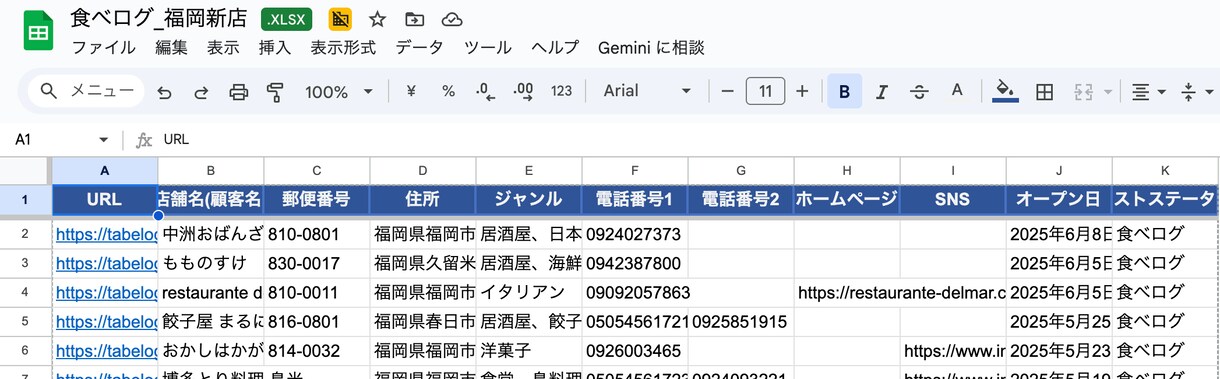Click the font size field showing 11
The image size is (1220, 379).
coord(765,91)
